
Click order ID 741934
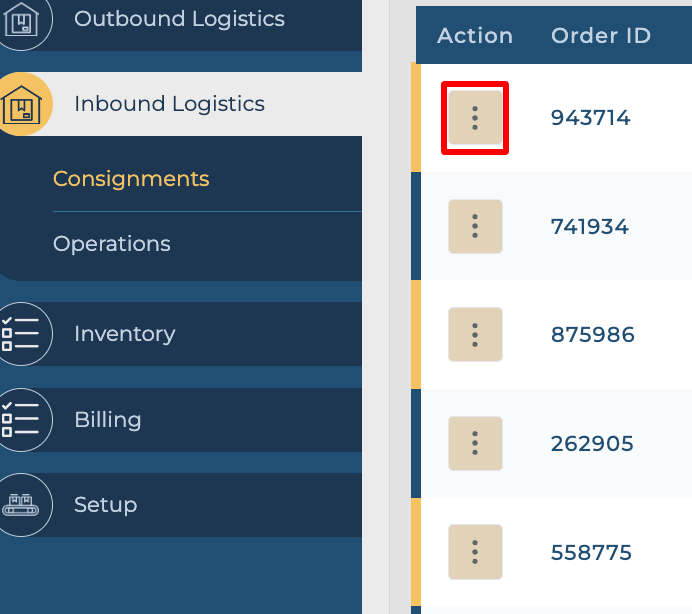point(589,227)
